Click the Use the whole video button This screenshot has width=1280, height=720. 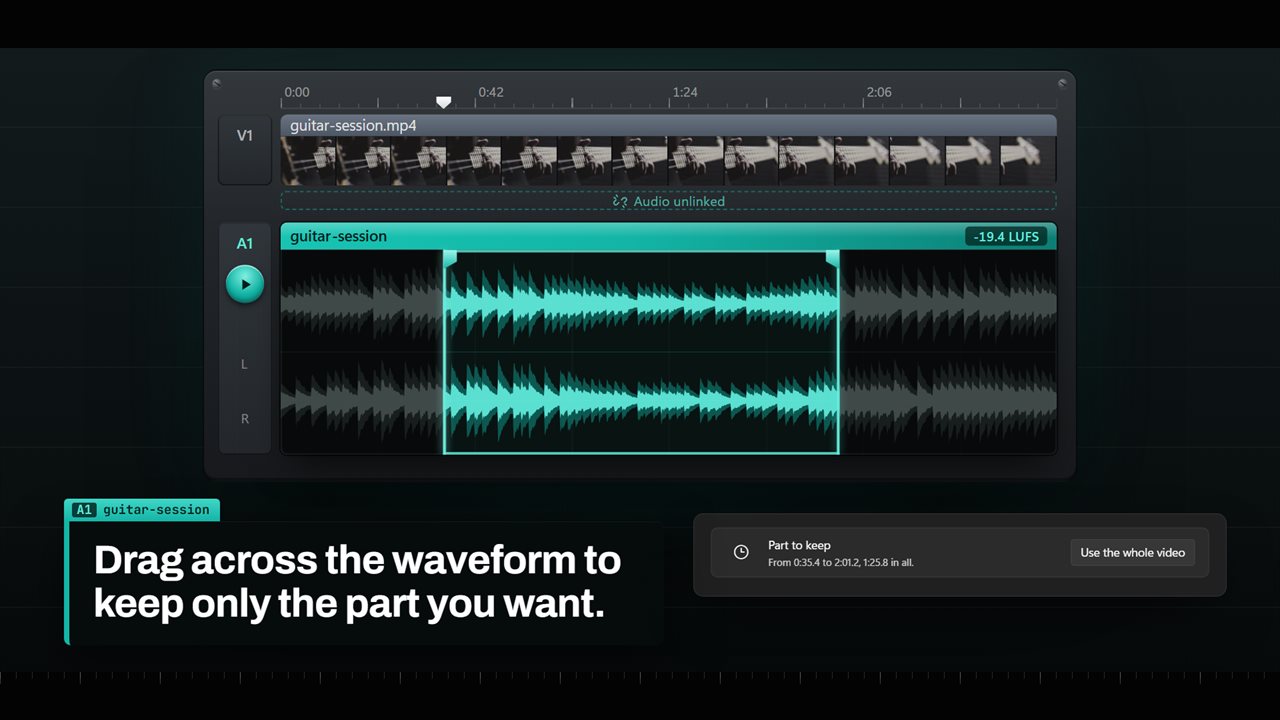tap(1132, 553)
